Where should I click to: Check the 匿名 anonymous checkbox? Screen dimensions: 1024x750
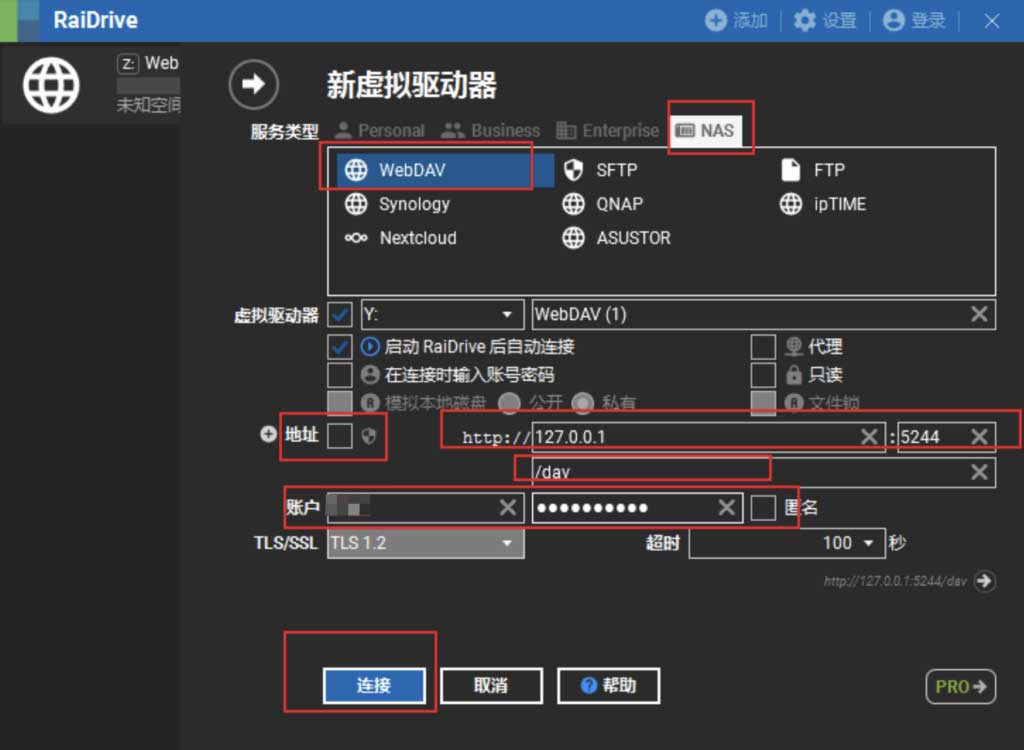[x=763, y=508]
